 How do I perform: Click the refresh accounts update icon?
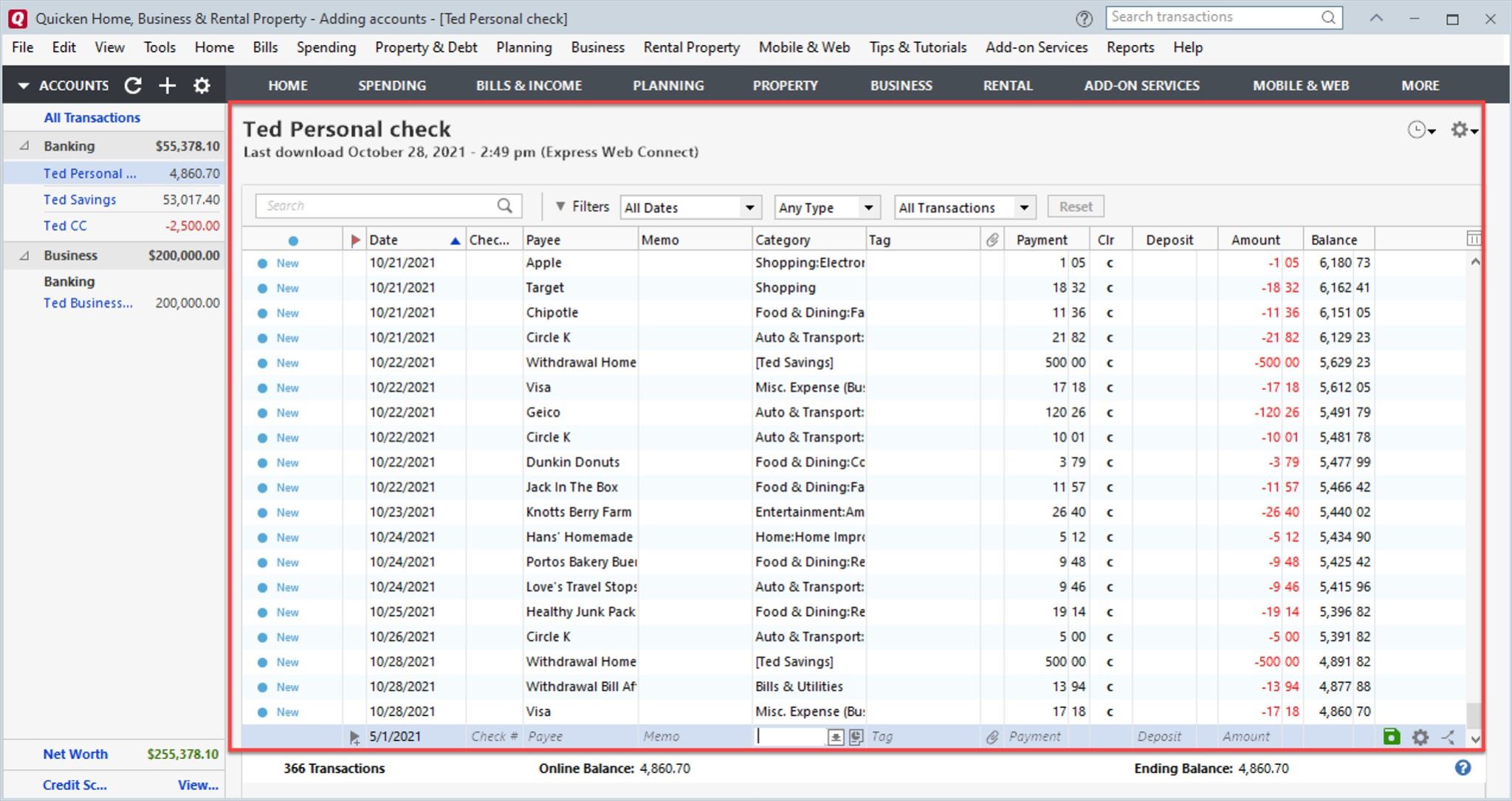click(x=133, y=86)
